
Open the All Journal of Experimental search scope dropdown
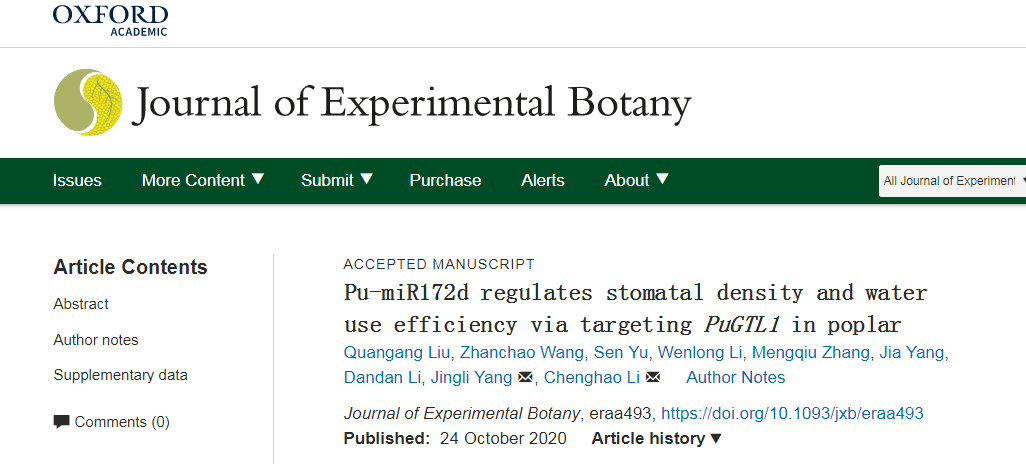point(951,181)
